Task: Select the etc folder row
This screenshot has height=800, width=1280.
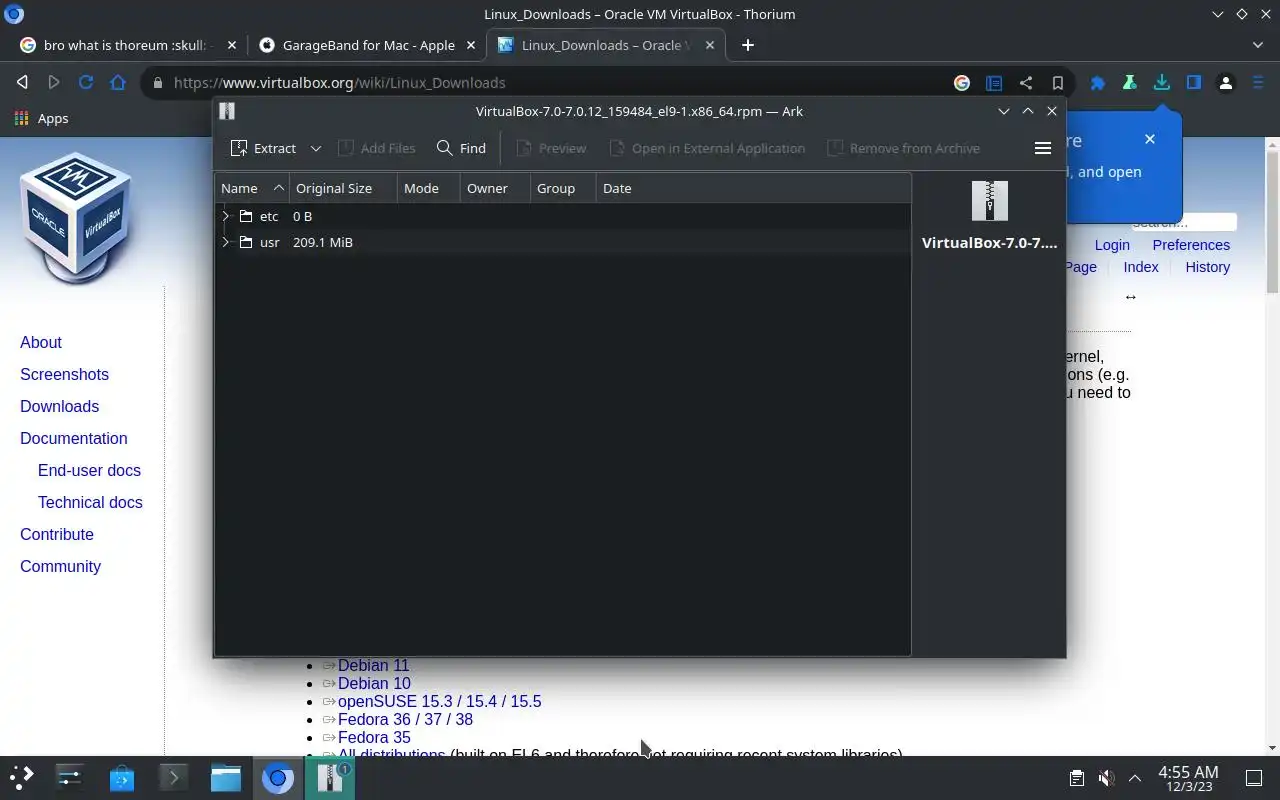Action: click(563, 216)
